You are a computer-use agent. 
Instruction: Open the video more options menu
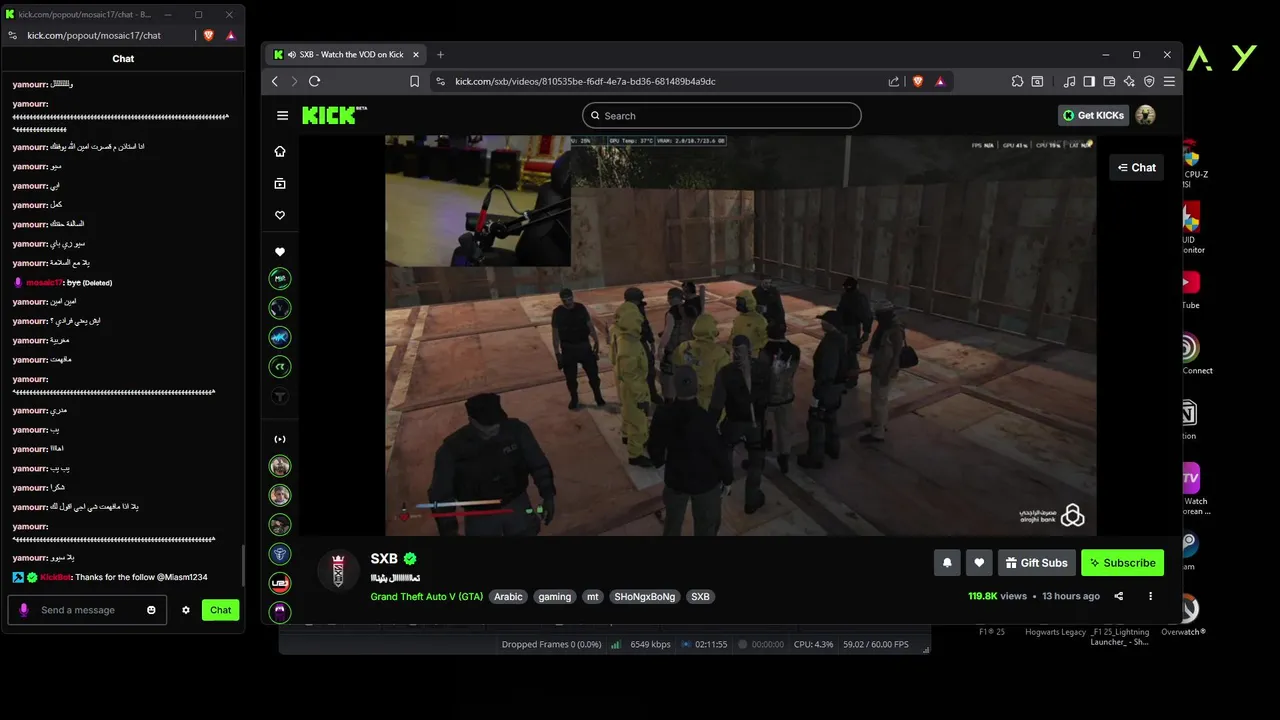pos(1150,596)
